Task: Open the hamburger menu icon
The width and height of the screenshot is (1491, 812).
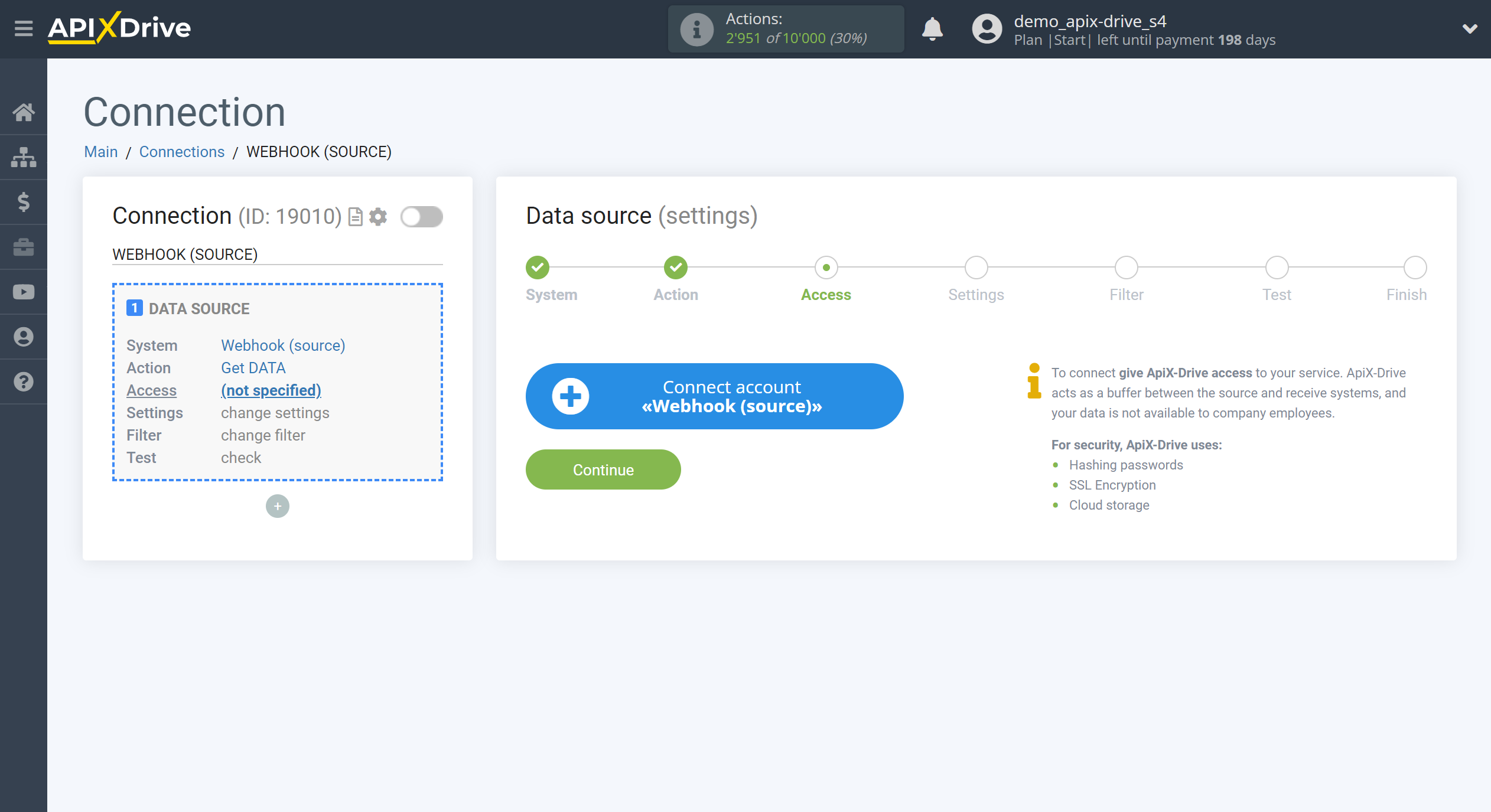Action: [24, 28]
